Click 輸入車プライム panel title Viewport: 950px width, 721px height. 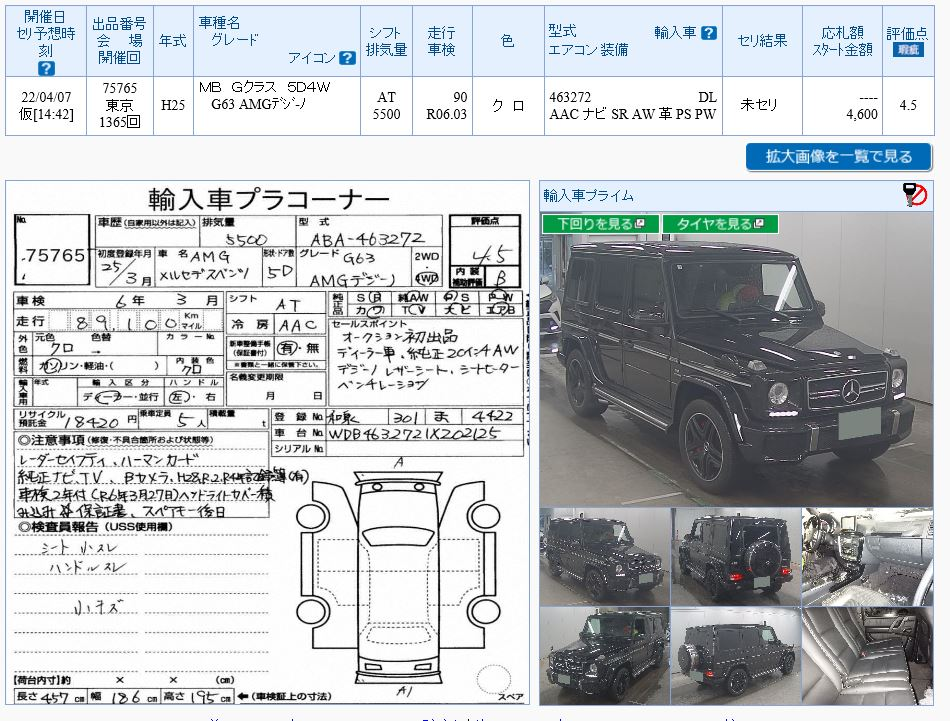pyautogui.click(x=588, y=196)
